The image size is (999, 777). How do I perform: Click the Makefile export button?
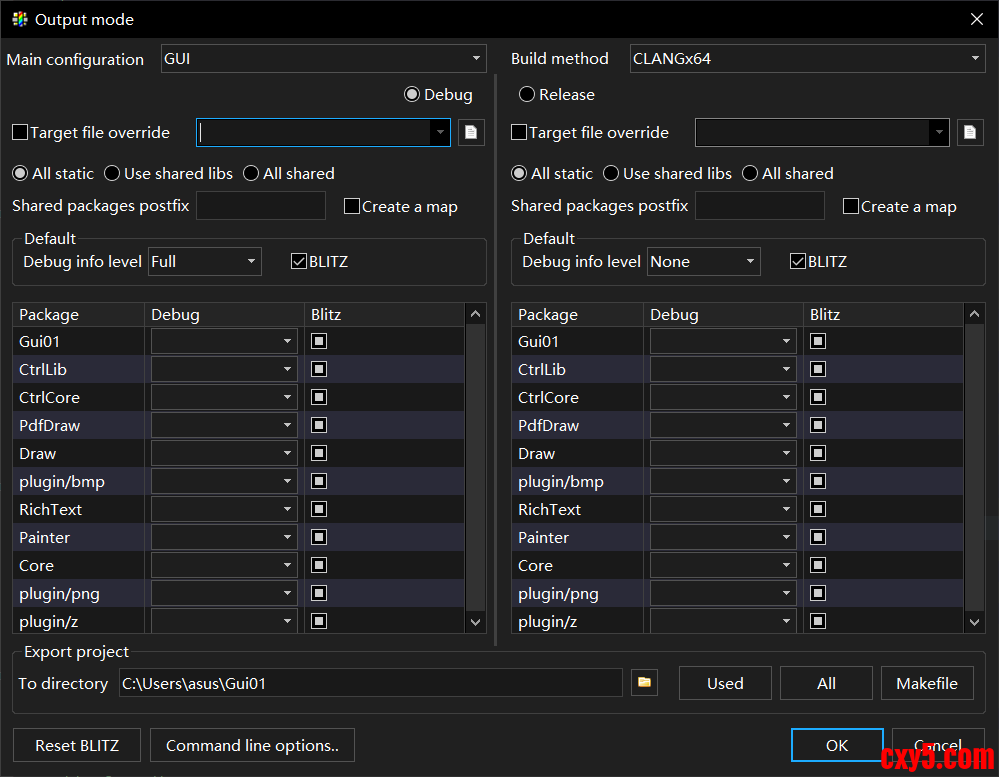[x=926, y=683]
